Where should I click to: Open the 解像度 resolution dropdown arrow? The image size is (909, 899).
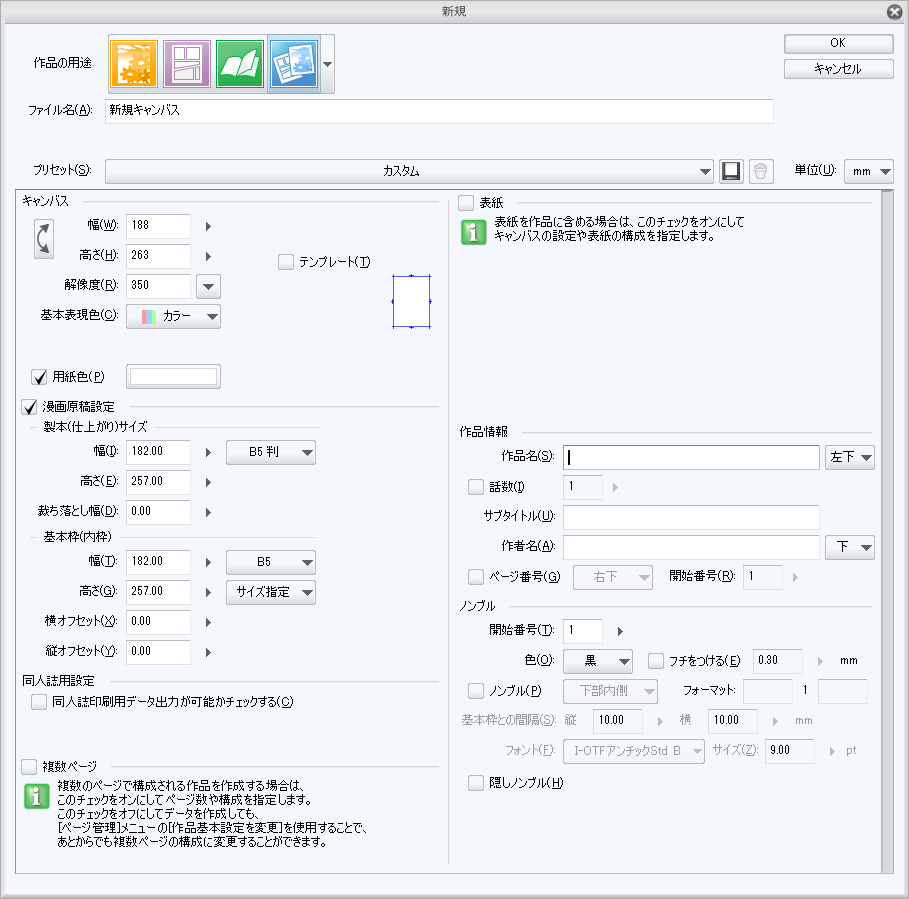pyautogui.click(x=209, y=286)
